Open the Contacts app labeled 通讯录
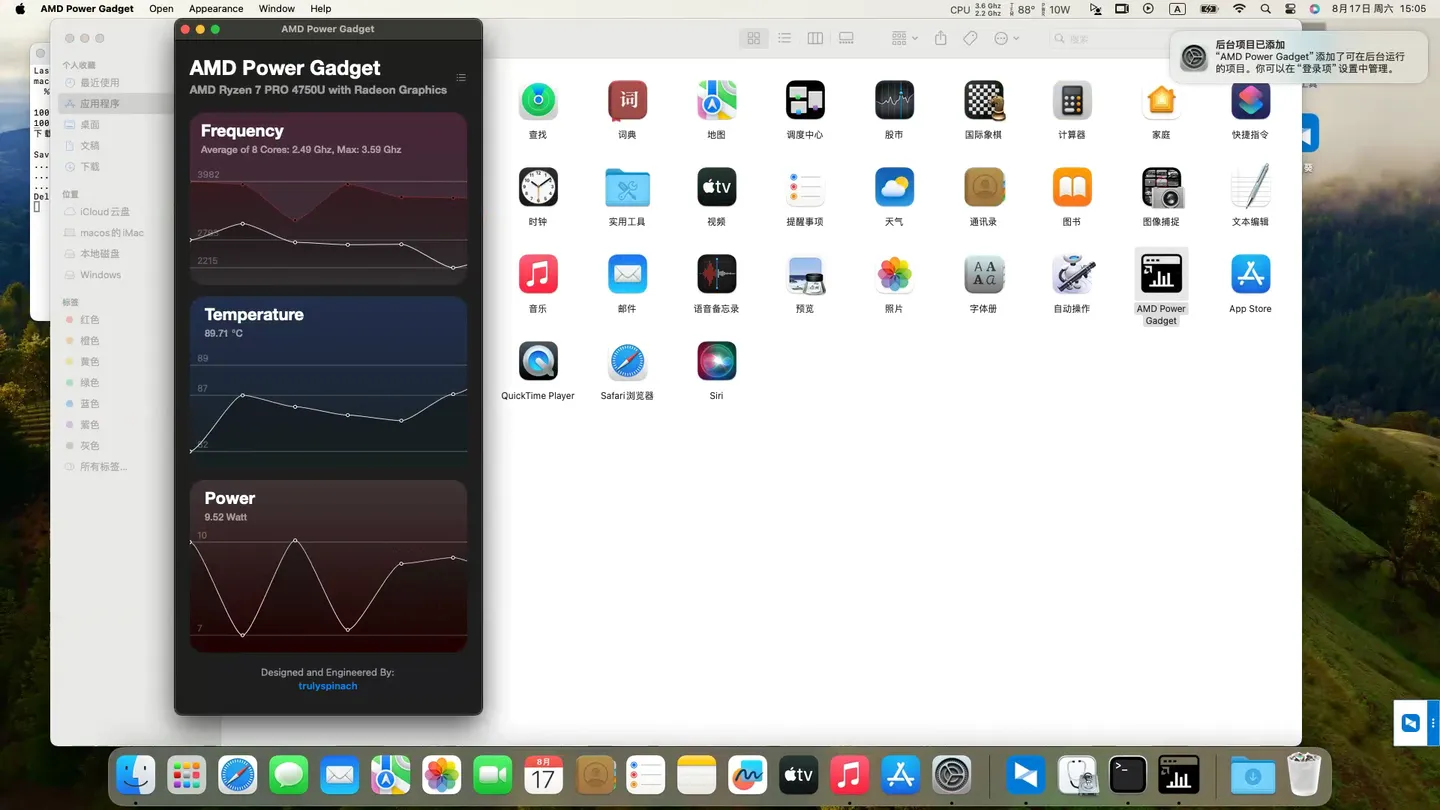Viewport: 1440px width, 810px height. coord(983,187)
